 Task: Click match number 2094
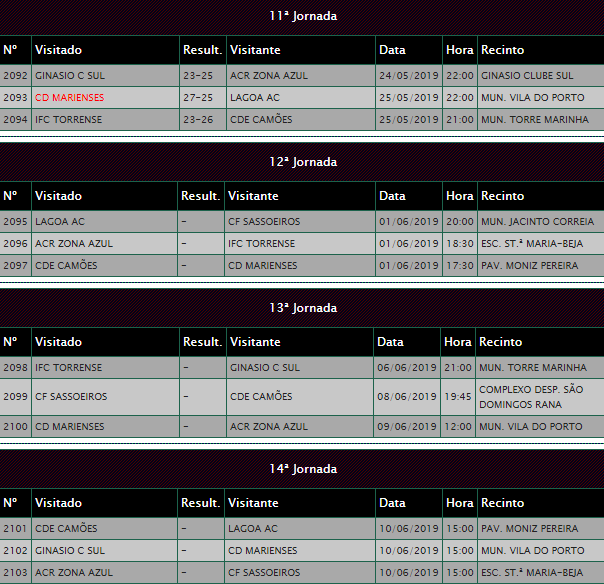[x=15, y=119]
